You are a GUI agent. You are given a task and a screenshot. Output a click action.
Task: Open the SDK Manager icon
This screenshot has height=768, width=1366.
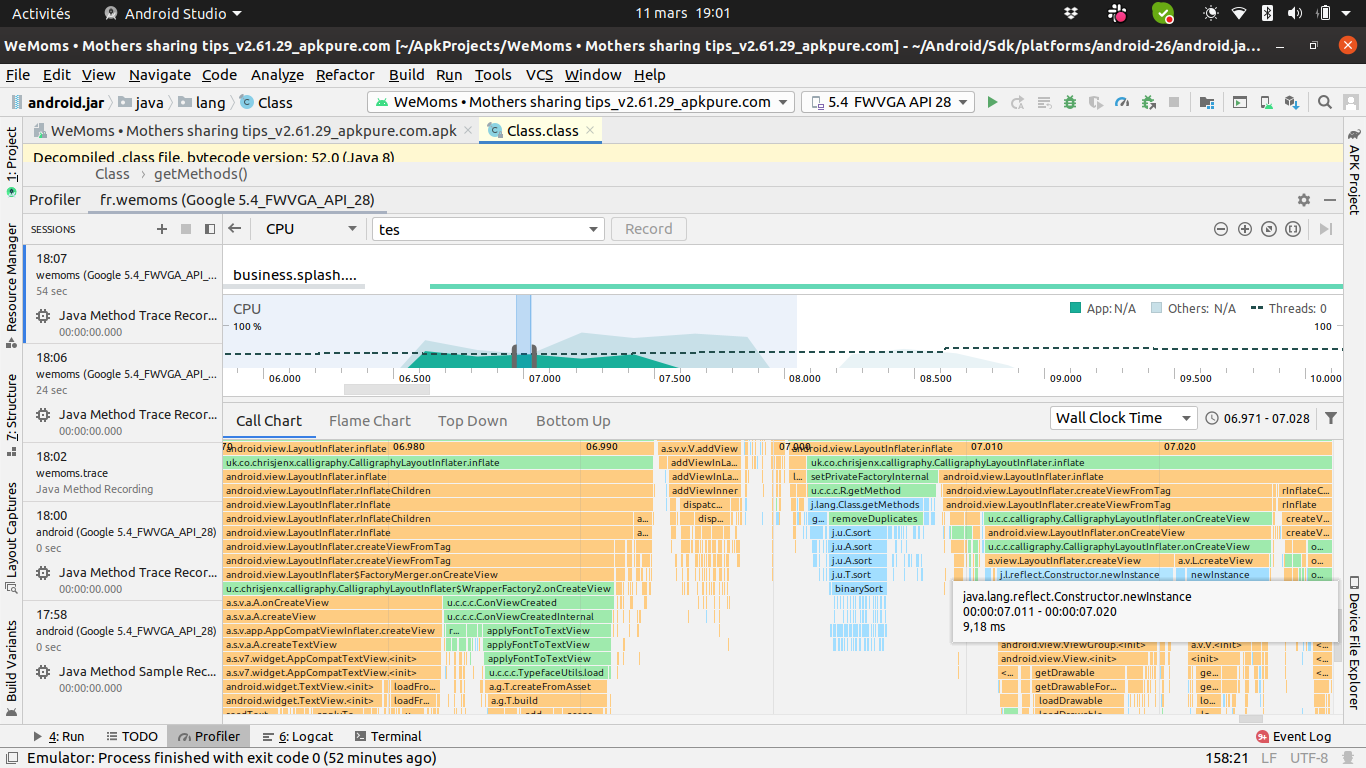coord(1292,102)
